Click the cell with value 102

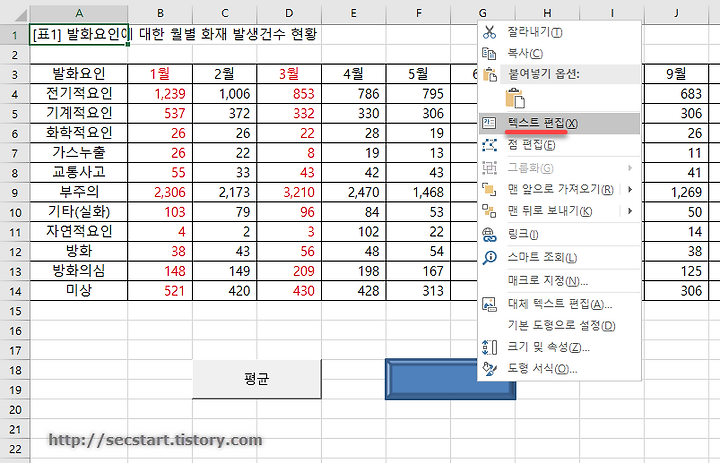point(354,232)
